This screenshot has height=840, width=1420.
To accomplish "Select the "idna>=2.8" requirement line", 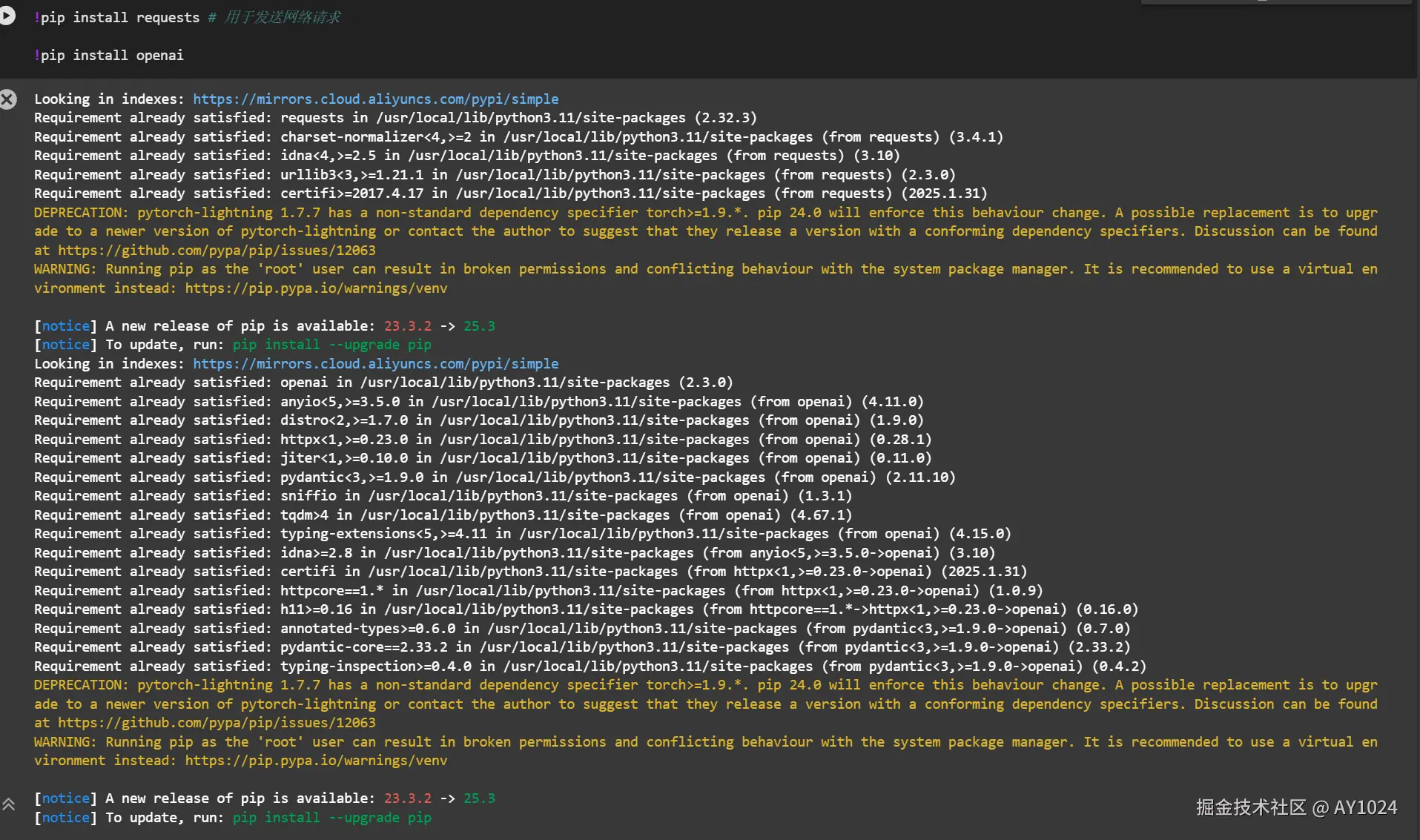I will coord(515,553).
